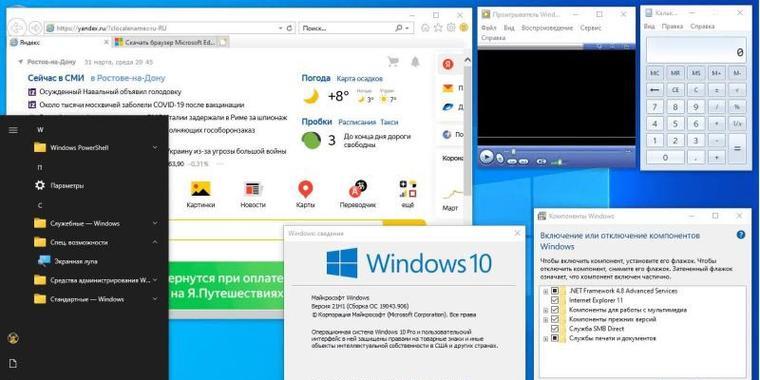This screenshot has height=380, width=760.
Task: Open the Новости service icon
Action: click(x=253, y=189)
